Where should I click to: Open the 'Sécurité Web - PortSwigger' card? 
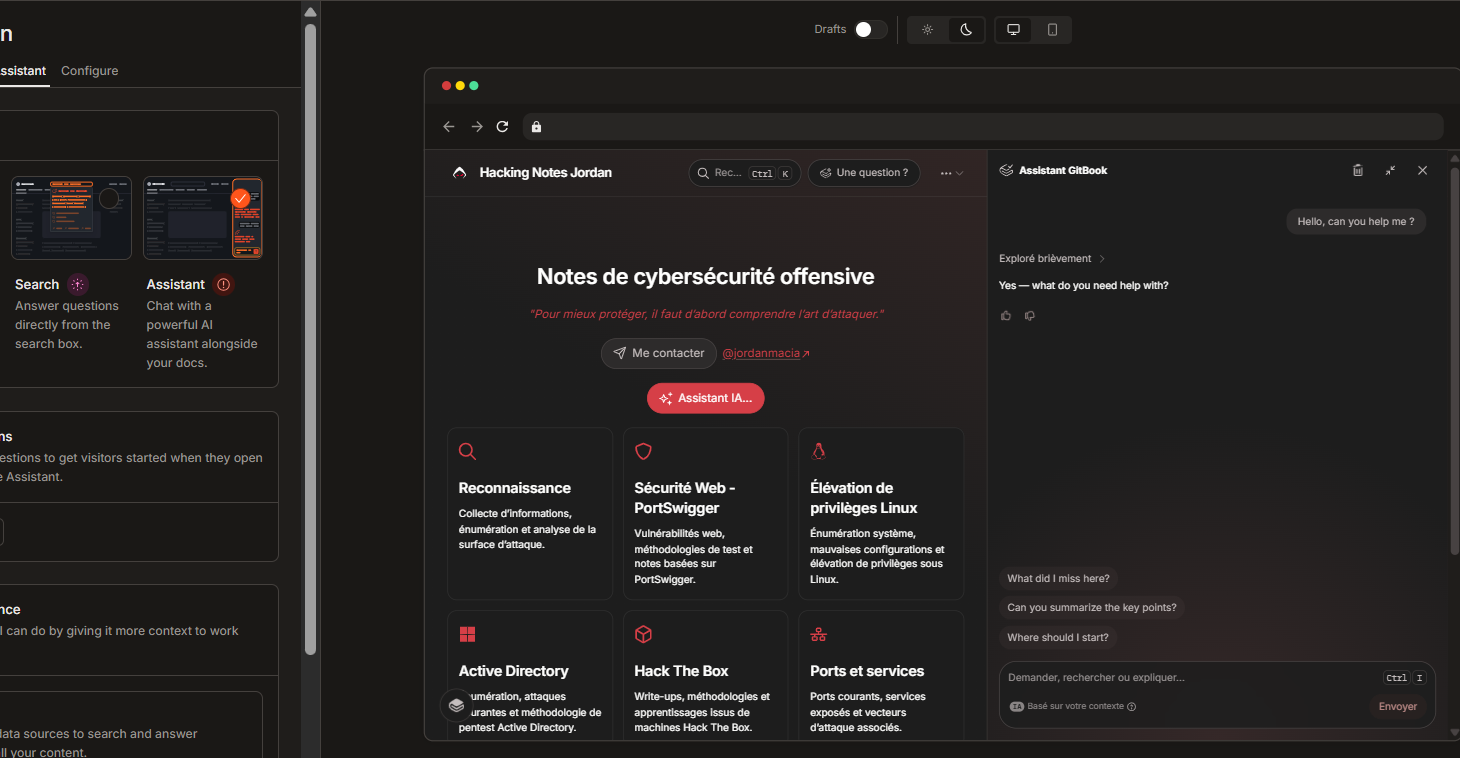click(706, 514)
